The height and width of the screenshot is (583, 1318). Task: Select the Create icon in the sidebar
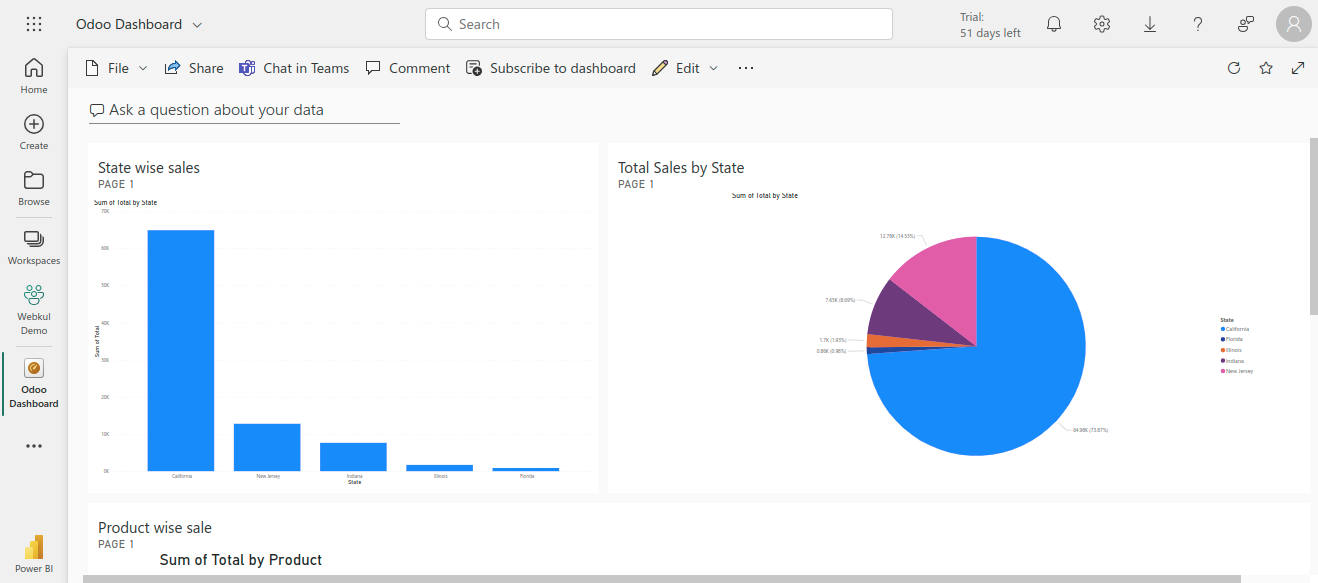coord(33,129)
